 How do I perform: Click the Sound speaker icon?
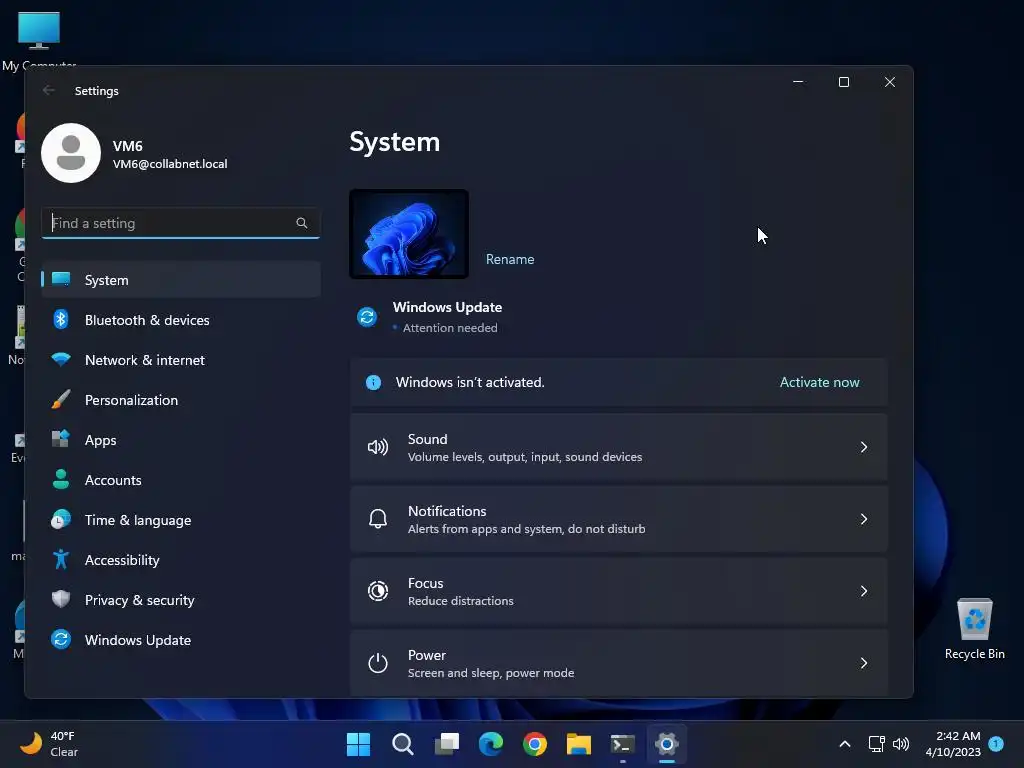point(378,447)
